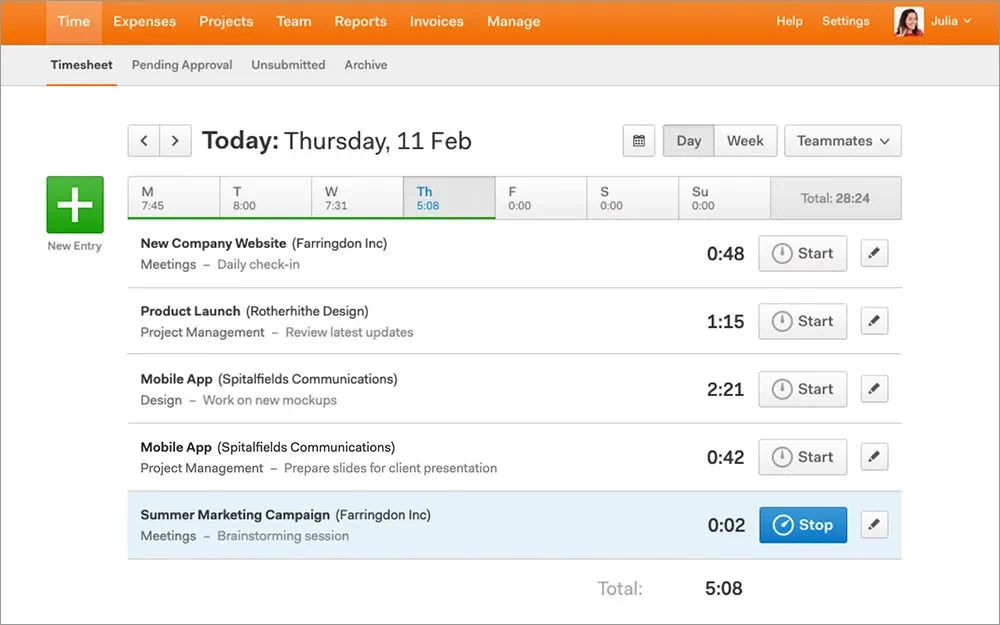Edit the New Company Website entry pencil
Image resolution: width=1000 pixels, height=625 pixels.
(x=874, y=254)
